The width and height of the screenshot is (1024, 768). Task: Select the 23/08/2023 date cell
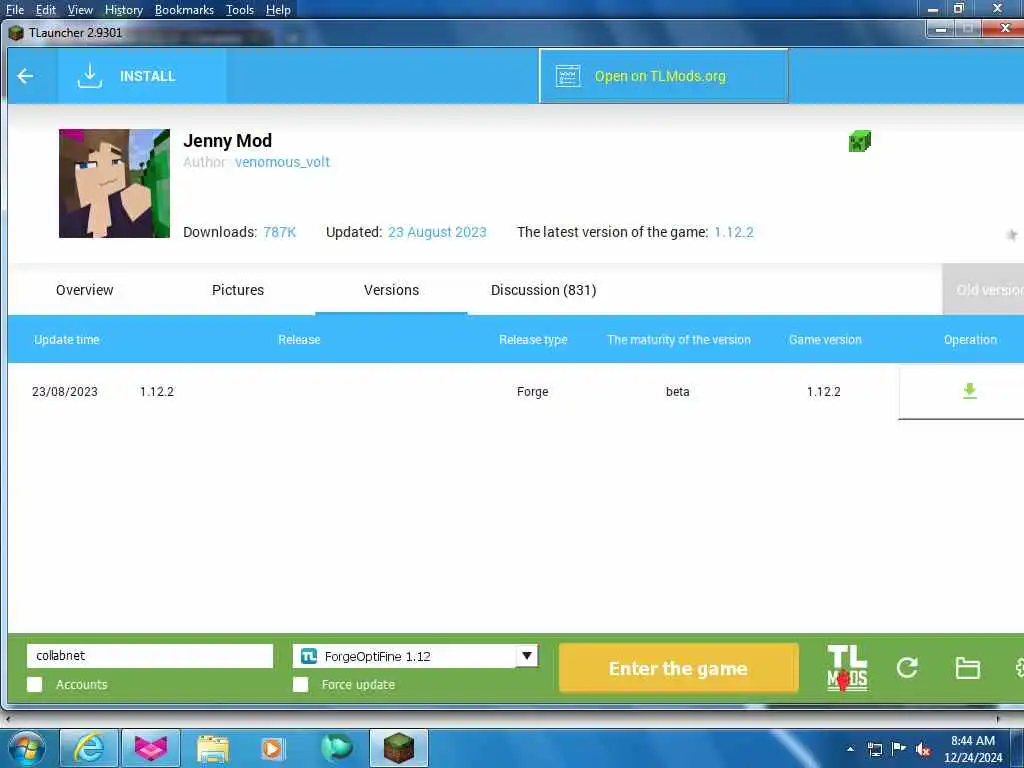(65, 392)
